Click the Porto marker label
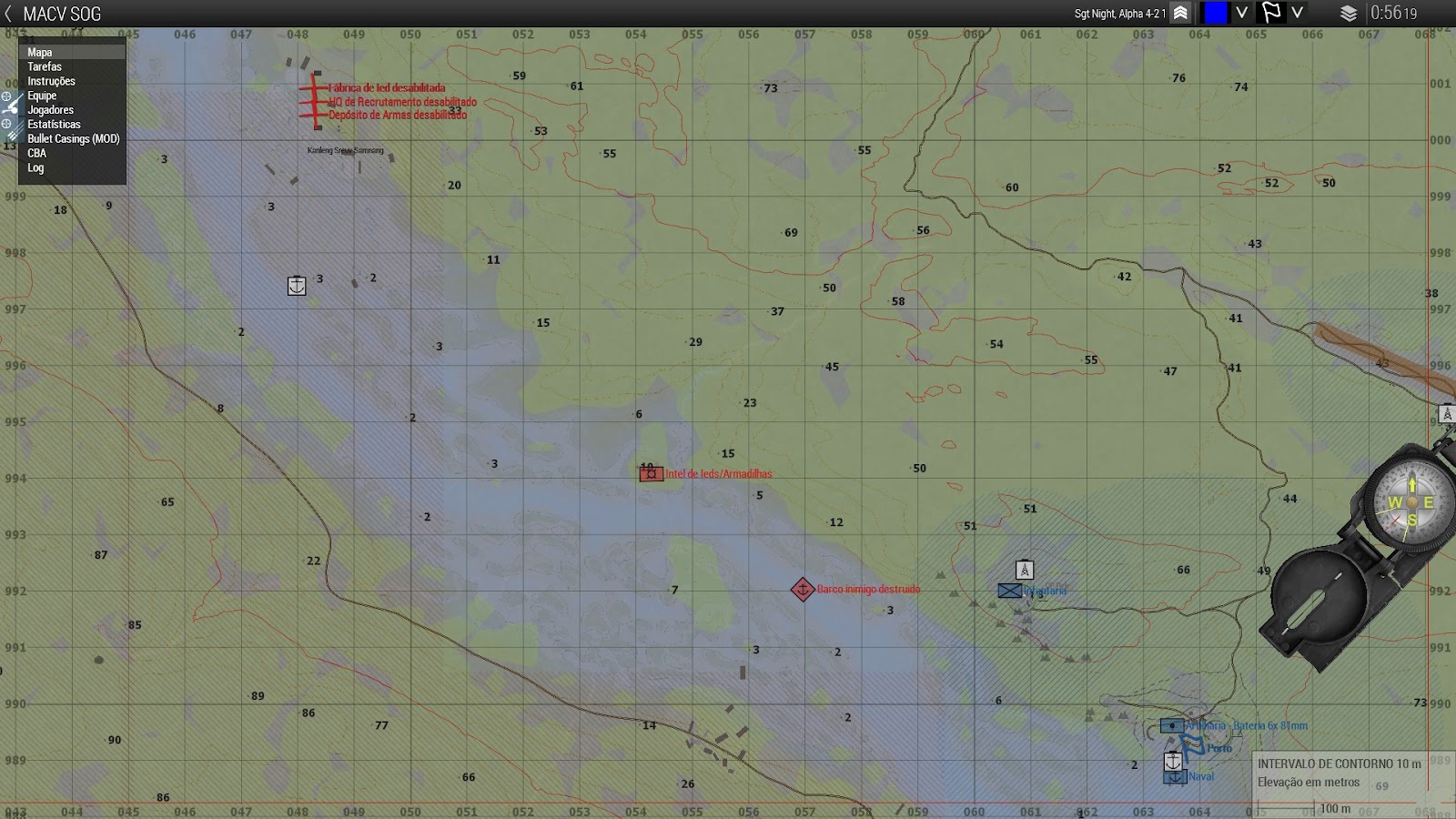This screenshot has width=1456, height=819. click(1219, 749)
